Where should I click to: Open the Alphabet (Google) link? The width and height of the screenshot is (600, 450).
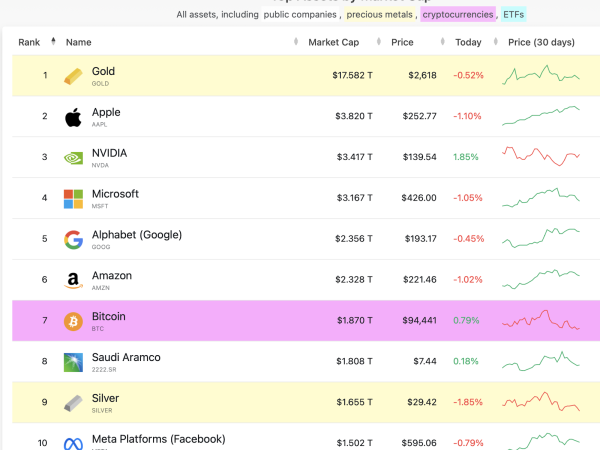(137, 235)
